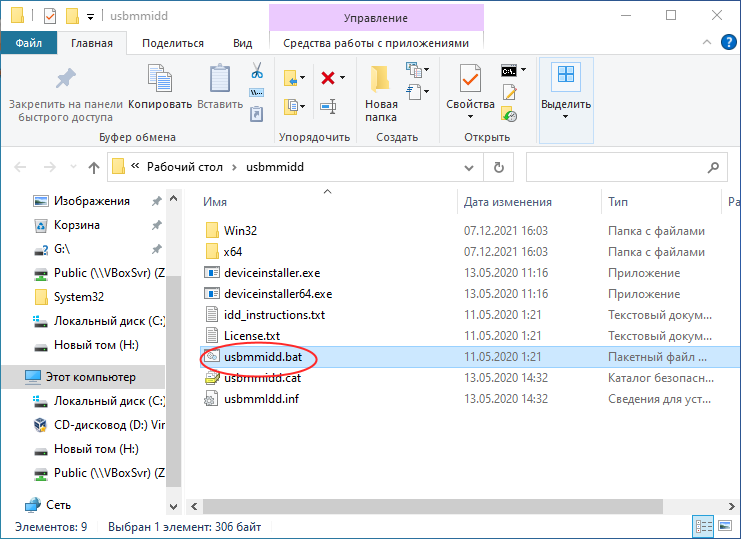Click the Pin to Quick Access icon
This screenshot has height=539, width=741.
coord(65,79)
